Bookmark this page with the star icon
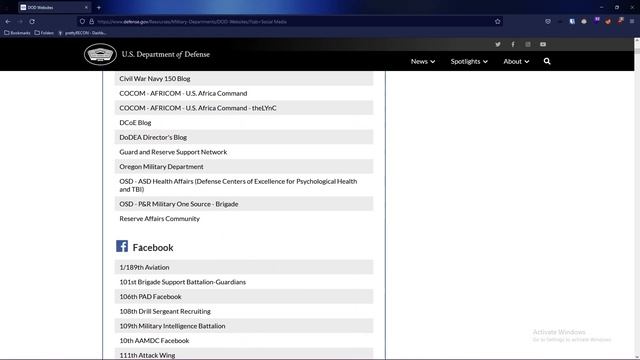This screenshot has width=640, height=360. click(498, 22)
